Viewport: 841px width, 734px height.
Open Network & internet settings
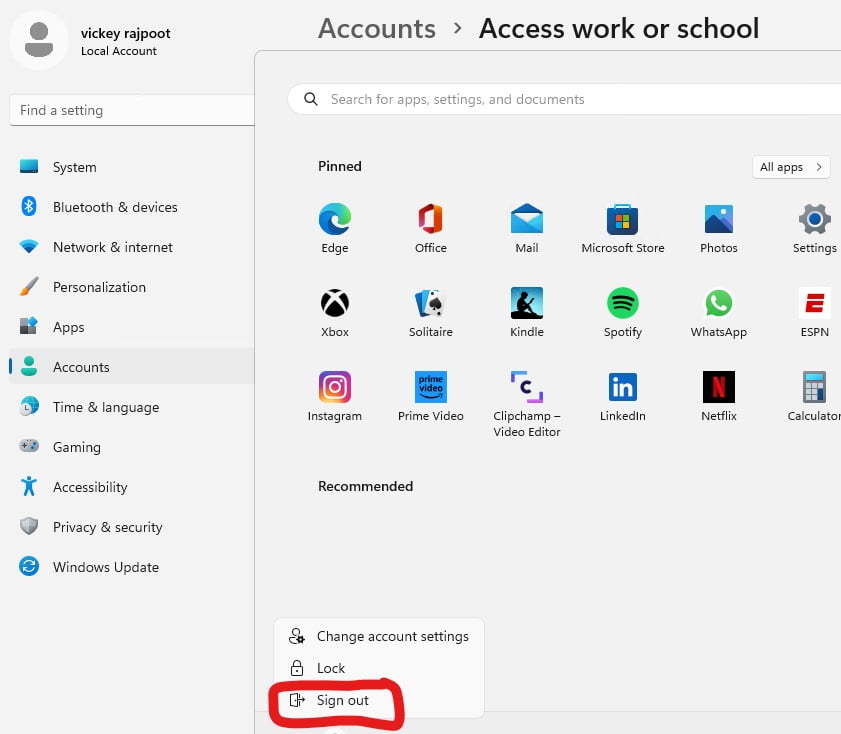[x=131, y=247]
